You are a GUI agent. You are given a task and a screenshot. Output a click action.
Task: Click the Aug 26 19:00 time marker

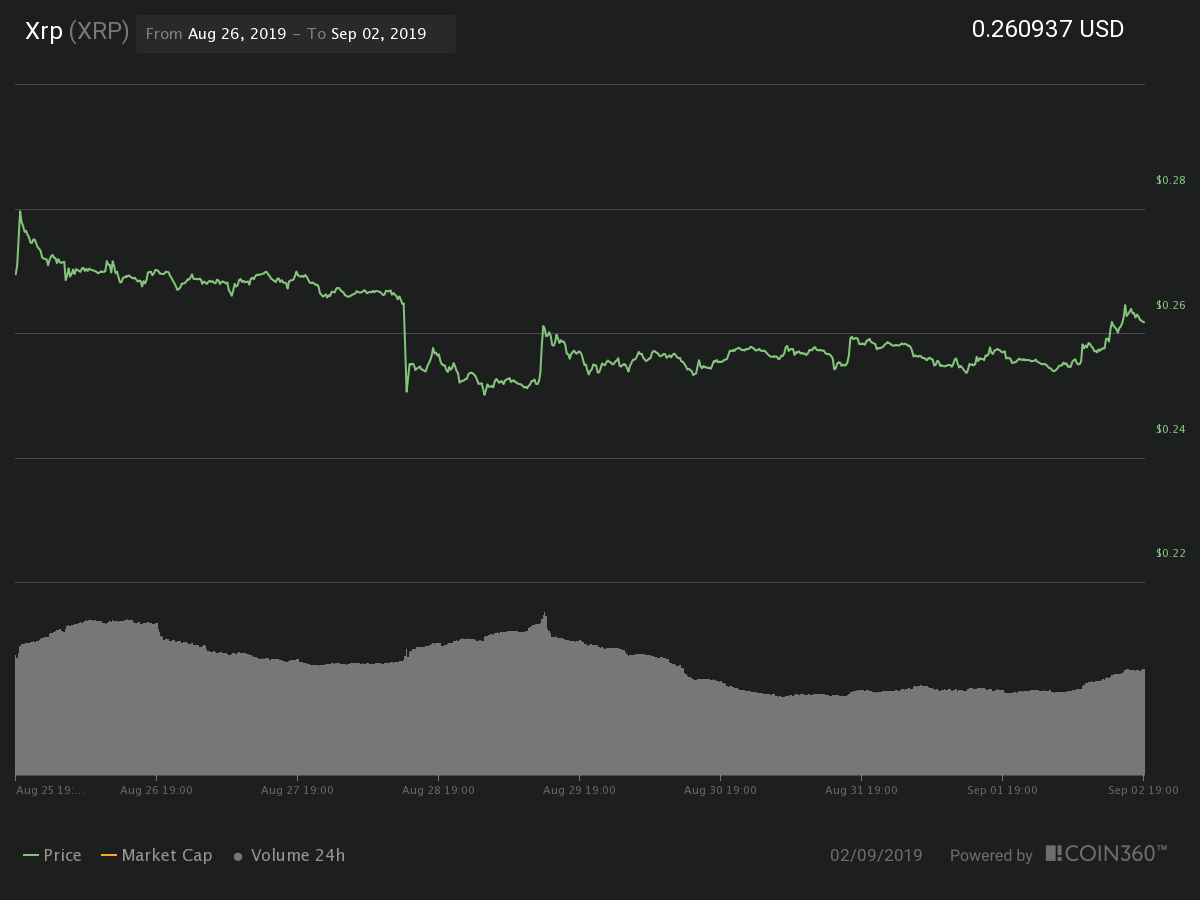[156, 790]
